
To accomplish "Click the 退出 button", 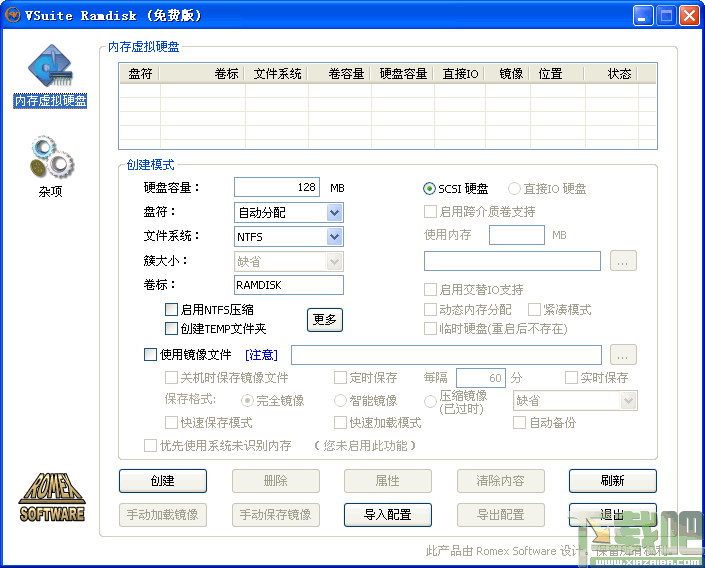I will (x=612, y=514).
